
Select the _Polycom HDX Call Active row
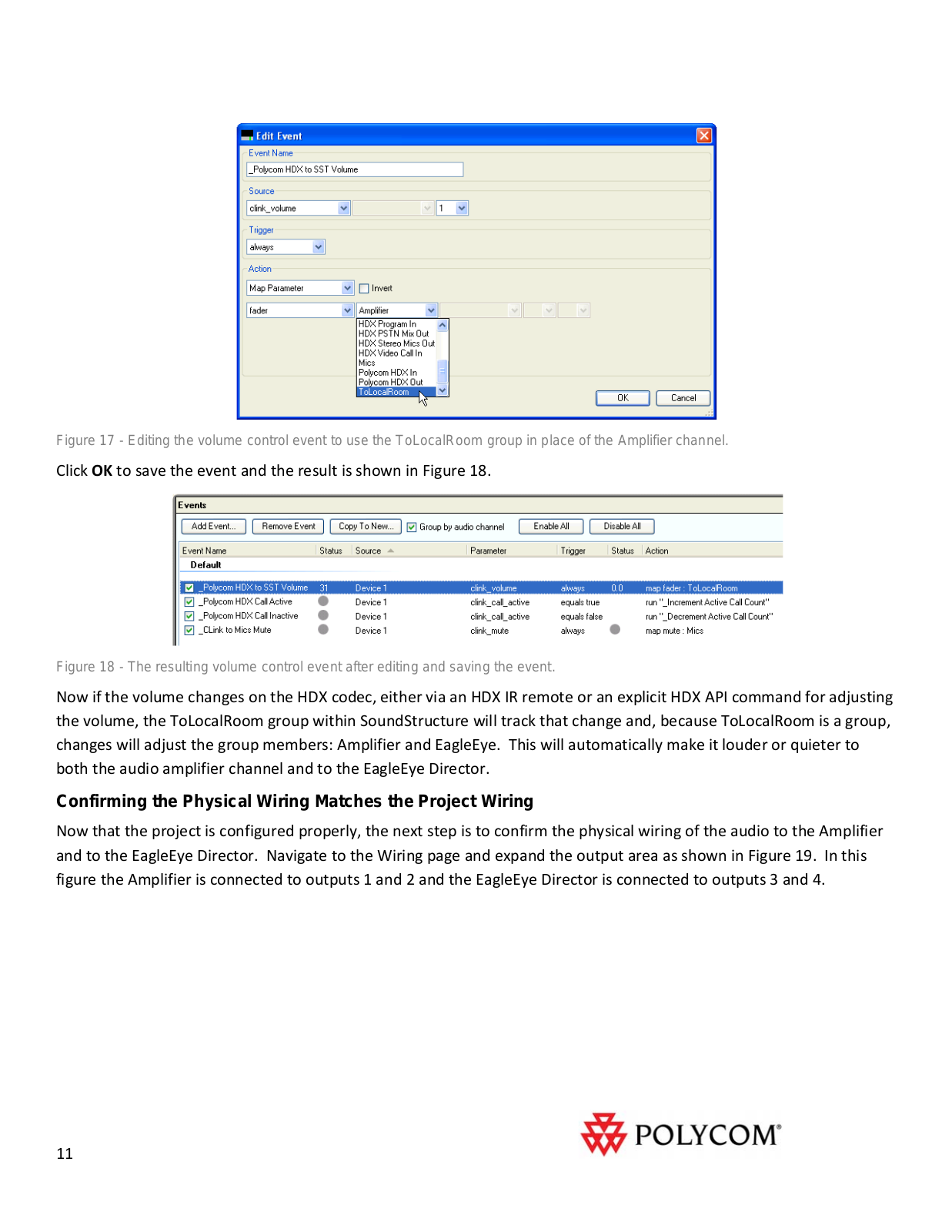click(x=481, y=602)
